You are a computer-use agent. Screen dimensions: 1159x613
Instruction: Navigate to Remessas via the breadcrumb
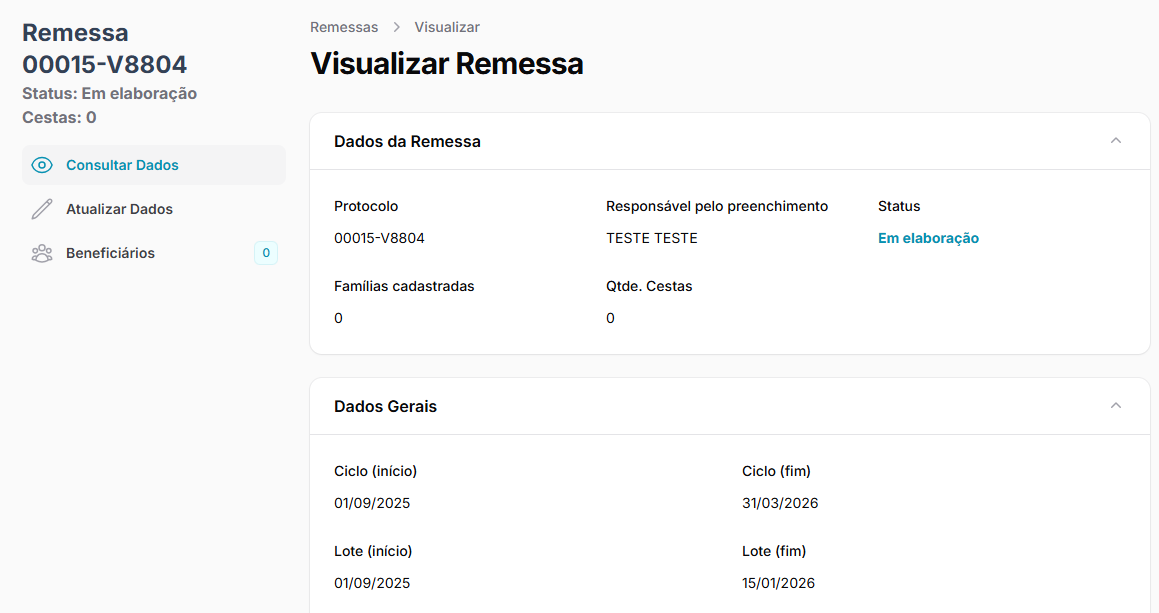pos(344,27)
